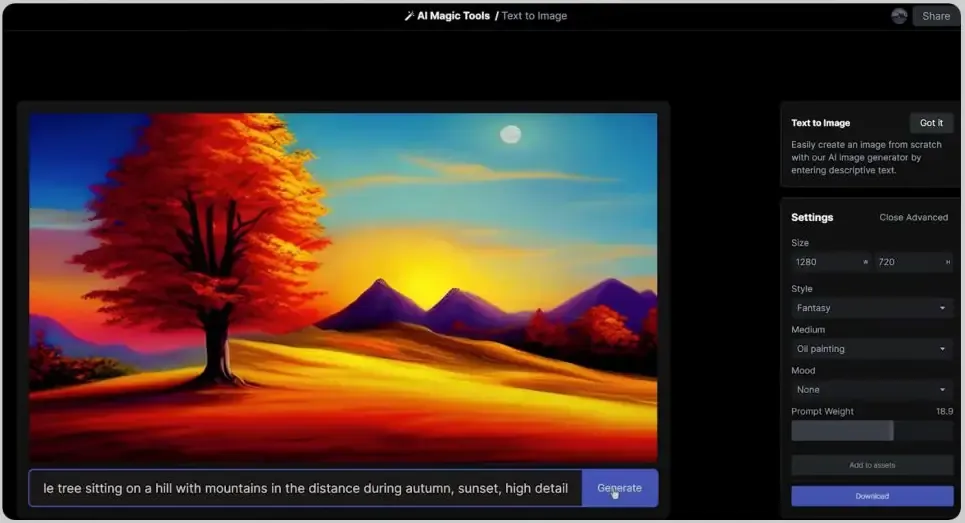Image resolution: width=965 pixels, height=523 pixels.
Task: Open the Medium dropdown set to Oil painting
Action: [872, 349]
